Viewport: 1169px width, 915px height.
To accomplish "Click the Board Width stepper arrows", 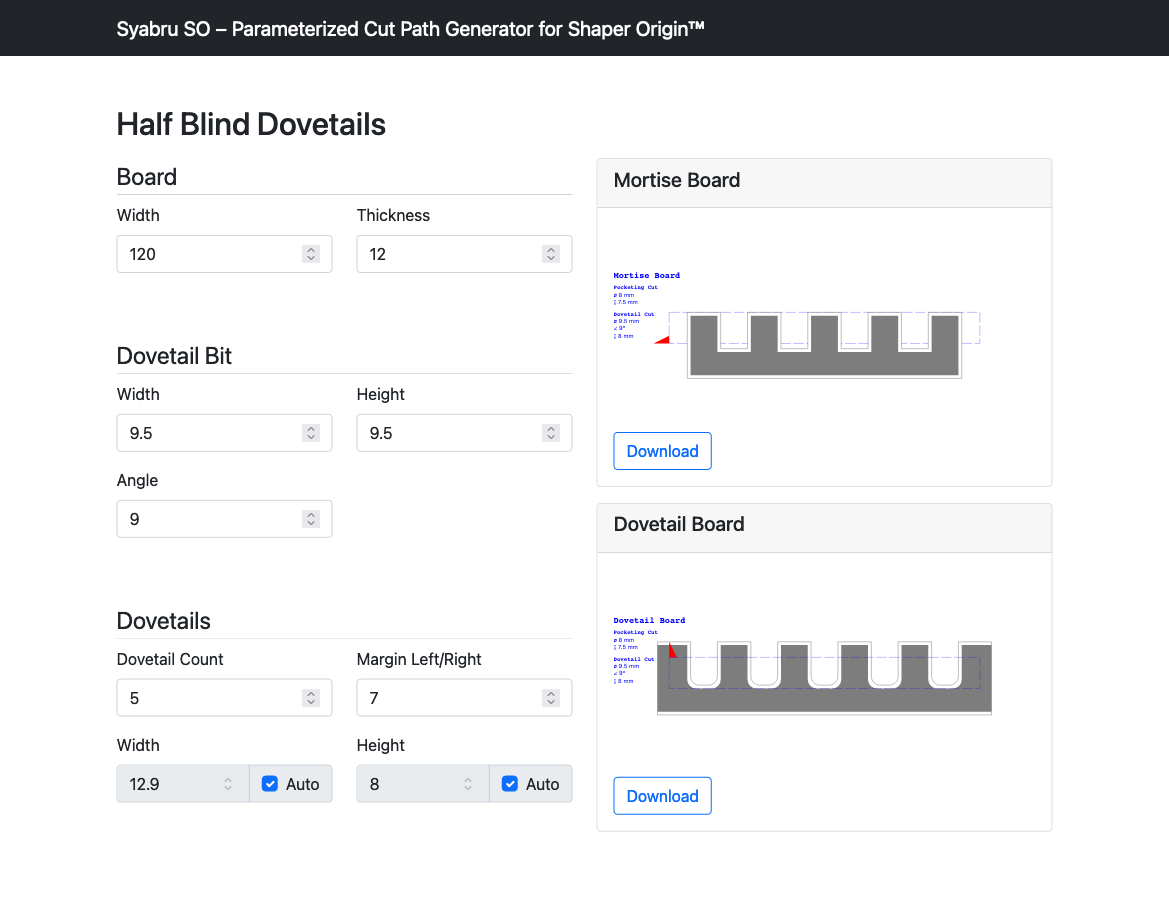I will (311, 254).
